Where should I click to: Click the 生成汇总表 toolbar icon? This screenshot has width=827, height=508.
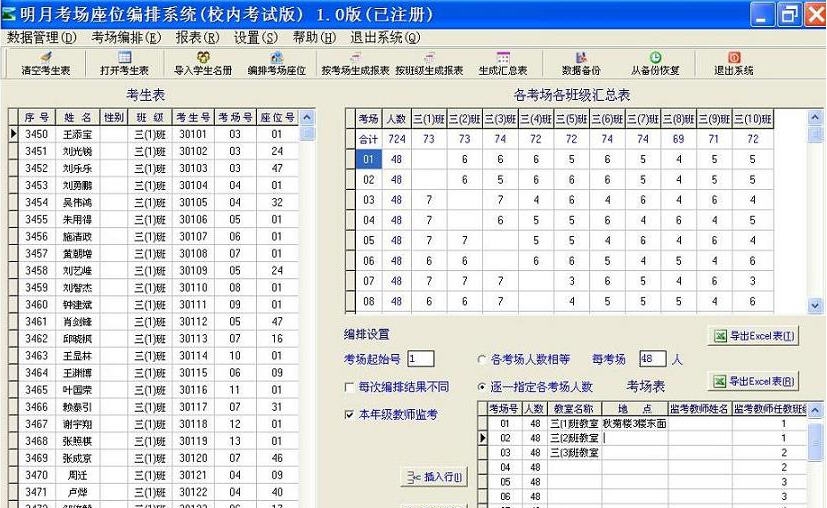(x=503, y=63)
